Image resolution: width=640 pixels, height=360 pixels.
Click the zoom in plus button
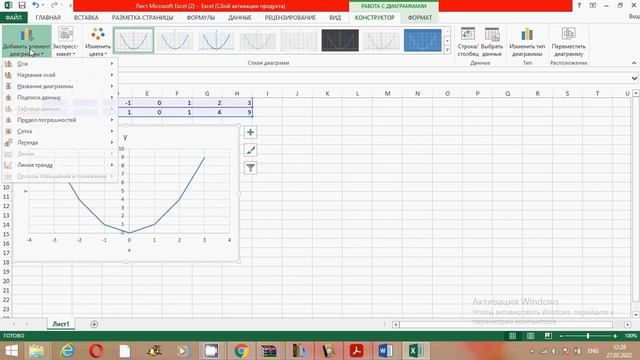615,336
